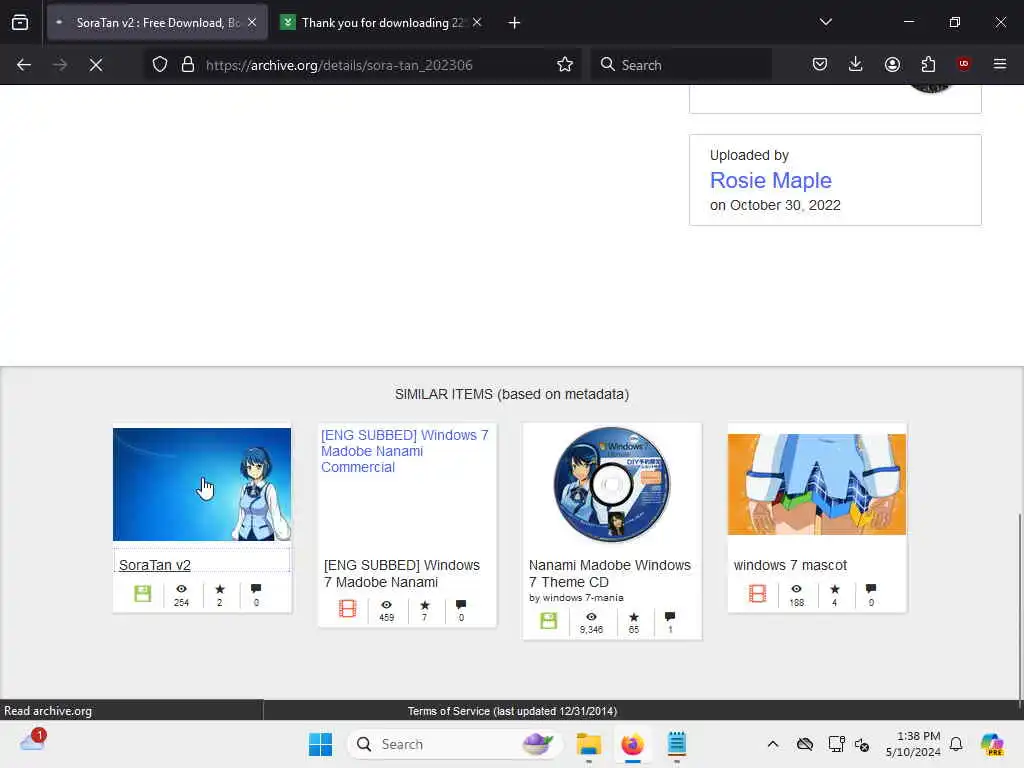Click floppy icon on Theme CD card
Viewport: 1024px width, 768px height.
549,621
